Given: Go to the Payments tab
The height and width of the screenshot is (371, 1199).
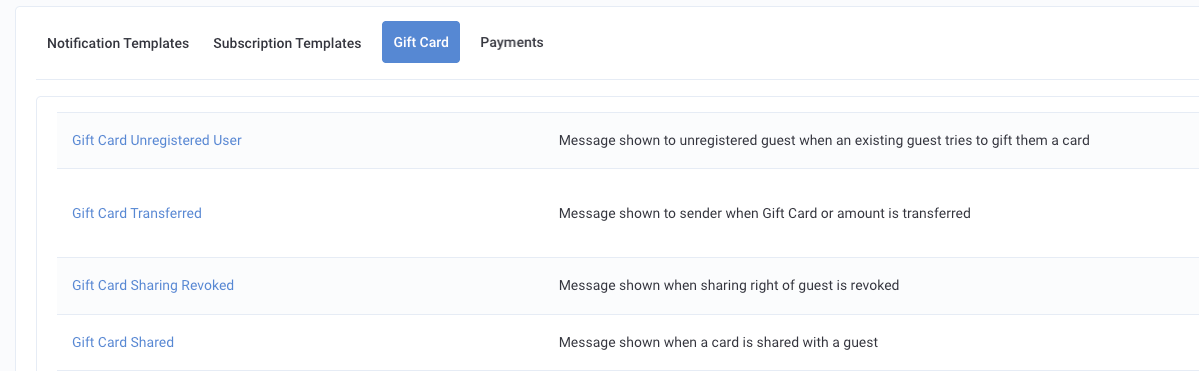Looking at the screenshot, I should [512, 42].
